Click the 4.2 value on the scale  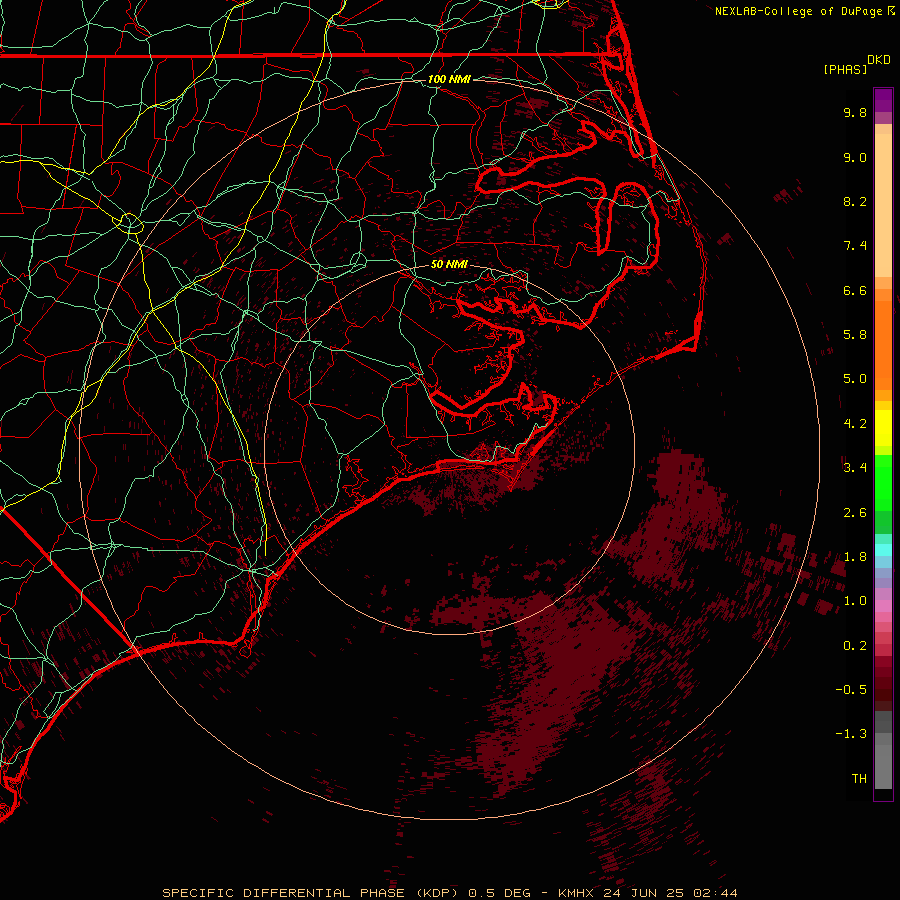click(855, 424)
